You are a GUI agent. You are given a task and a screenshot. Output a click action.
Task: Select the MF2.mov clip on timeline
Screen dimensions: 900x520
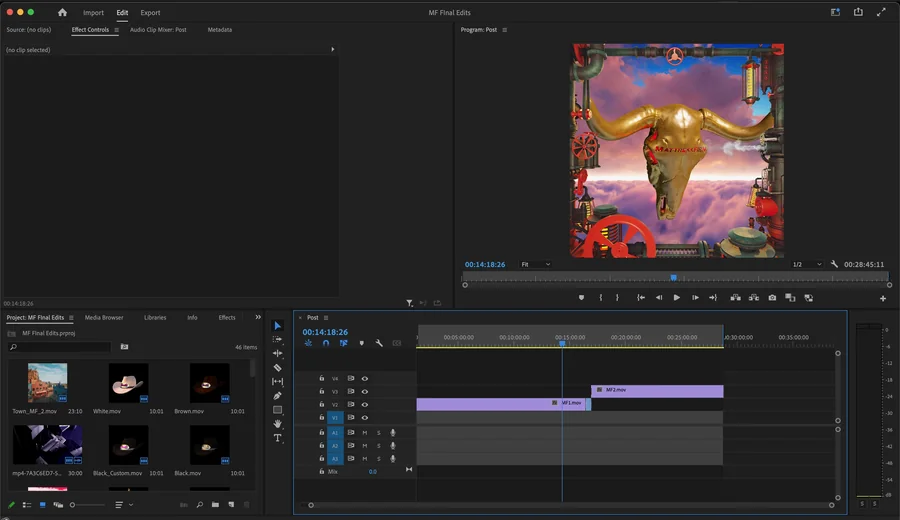[657, 391]
